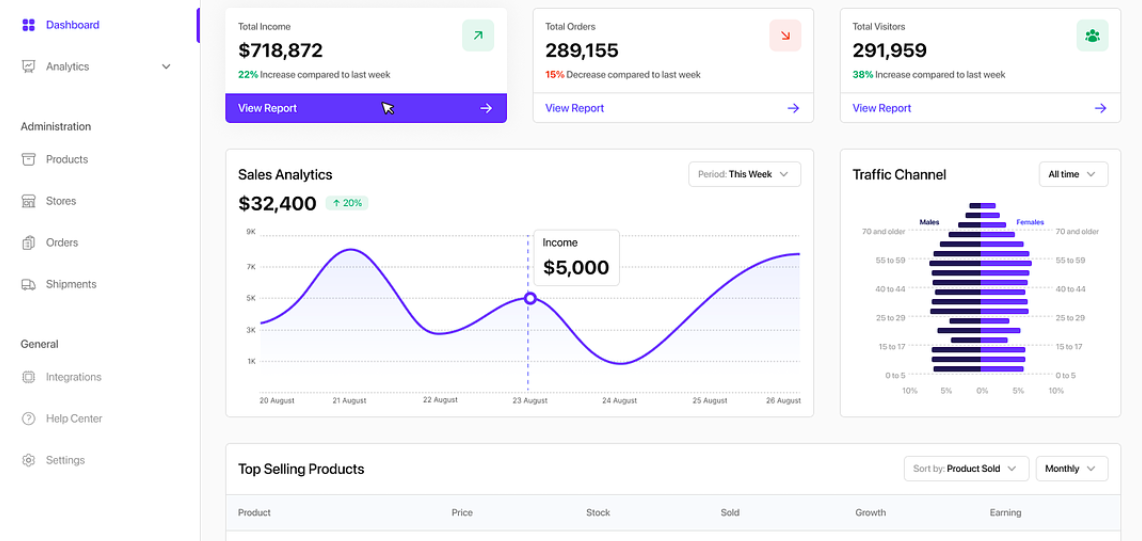This screenshot has width=1142, height=541.
Task: Open View Report link for Total Orders
Action: point(574,108)
